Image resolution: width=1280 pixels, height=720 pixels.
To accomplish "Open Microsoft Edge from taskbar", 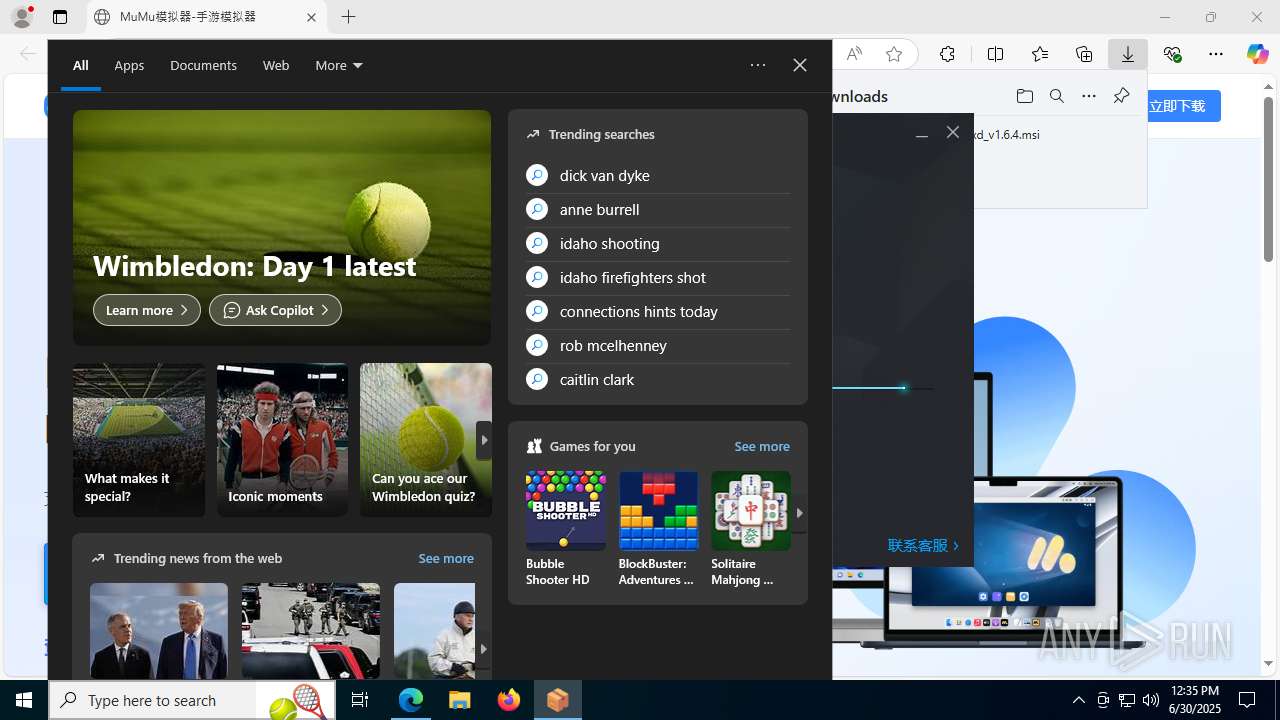I will click(411, 700).
